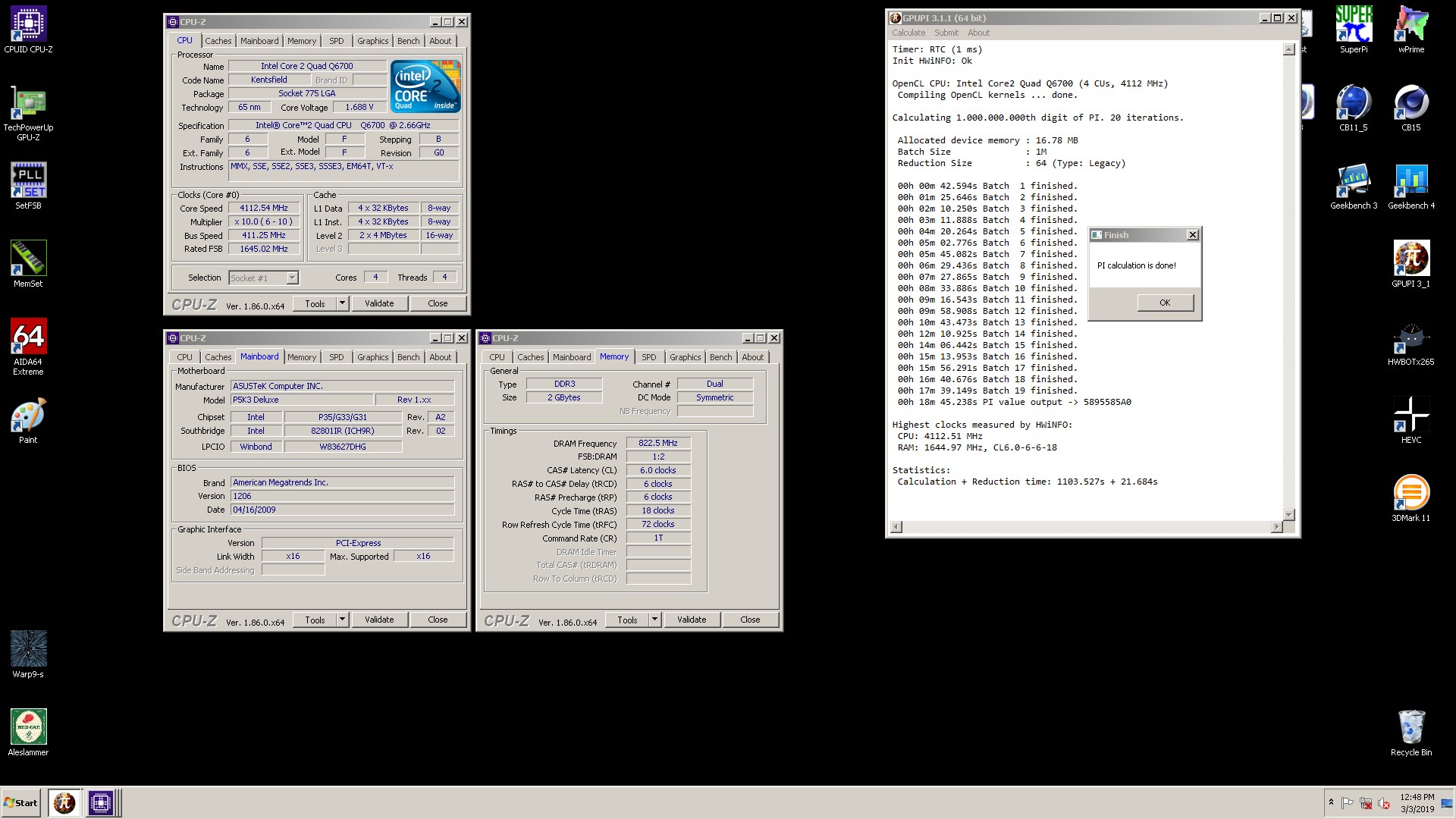Open the Geekbench 3 desktop icon

[1354, 187]
